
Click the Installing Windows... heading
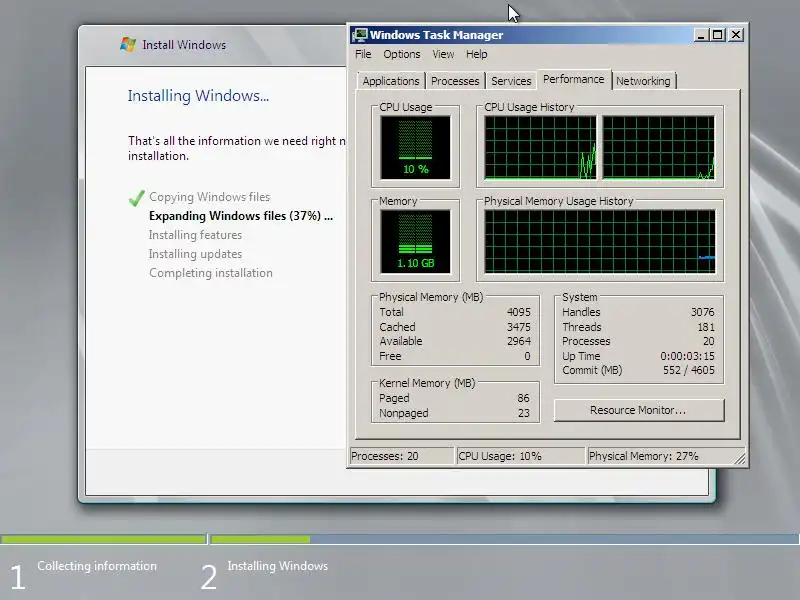198,96
